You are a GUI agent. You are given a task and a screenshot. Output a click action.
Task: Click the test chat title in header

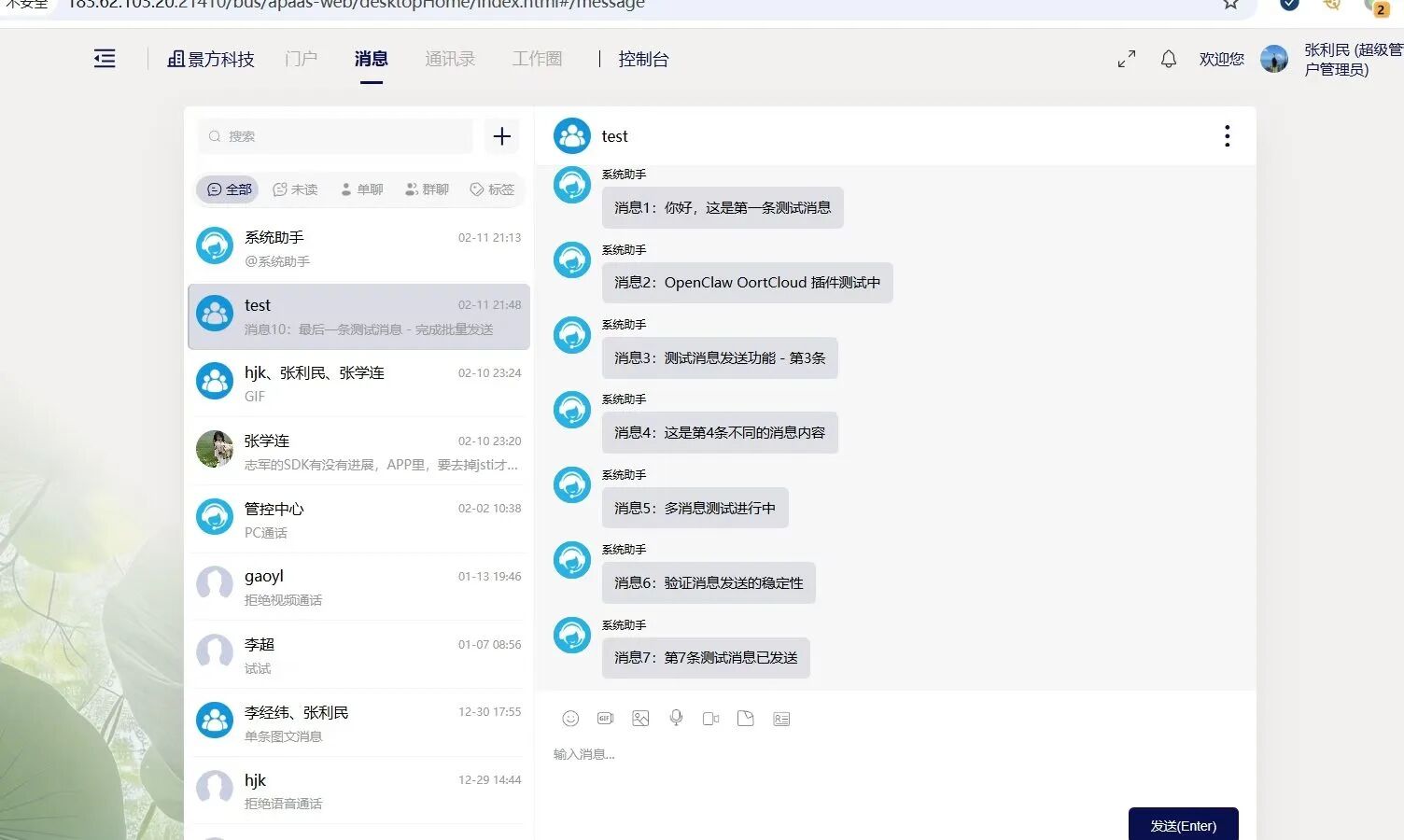pyautogui.click(x=614, y=136)
